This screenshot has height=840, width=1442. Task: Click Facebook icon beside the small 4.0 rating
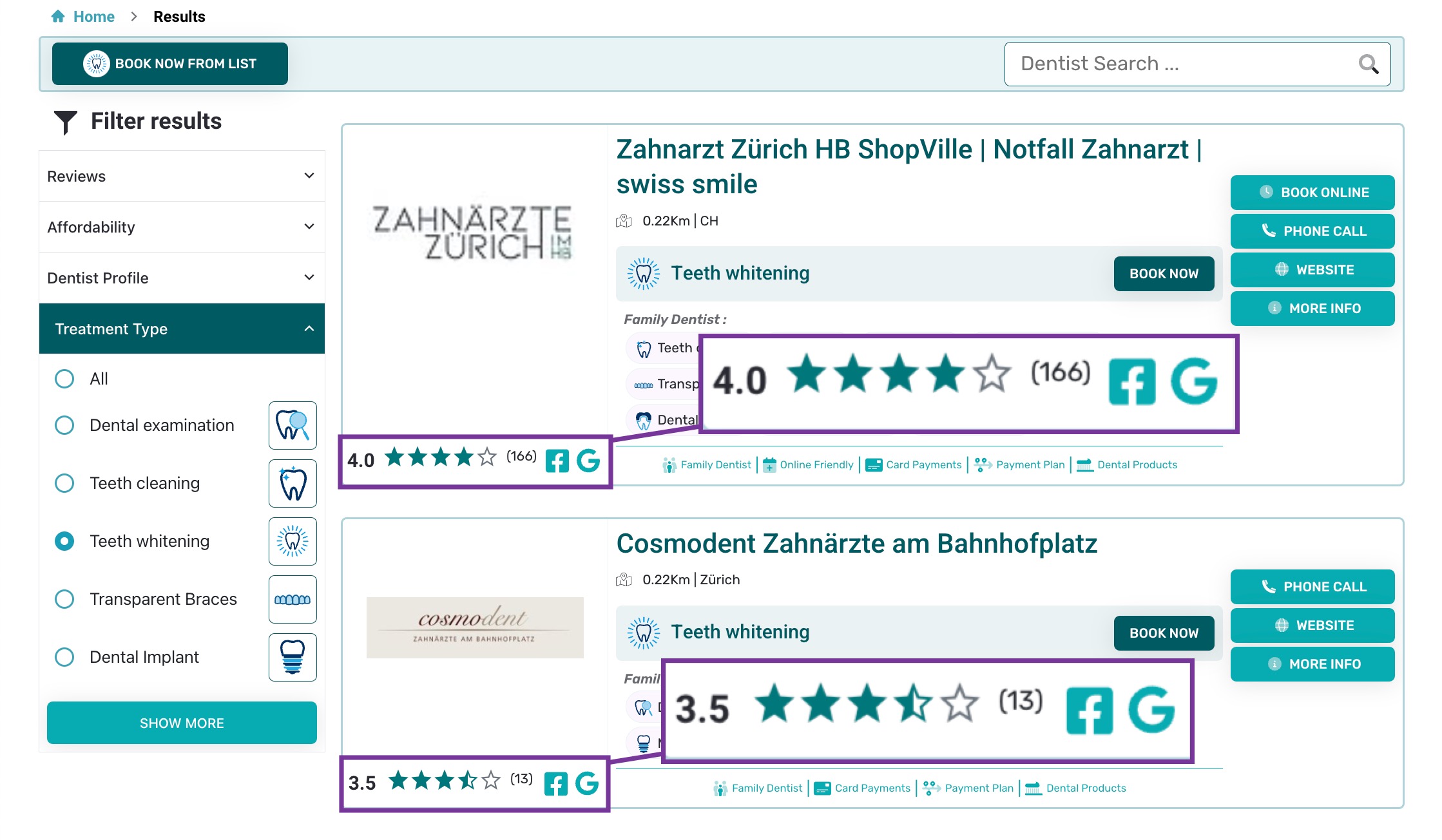[557, 461]
